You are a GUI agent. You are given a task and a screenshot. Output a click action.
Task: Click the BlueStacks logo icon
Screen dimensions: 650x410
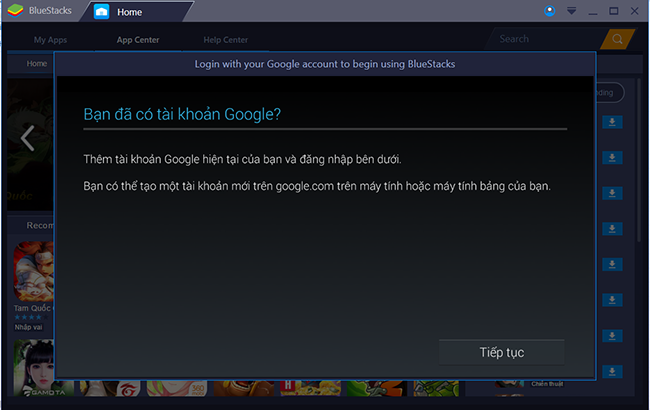(15, 11)
